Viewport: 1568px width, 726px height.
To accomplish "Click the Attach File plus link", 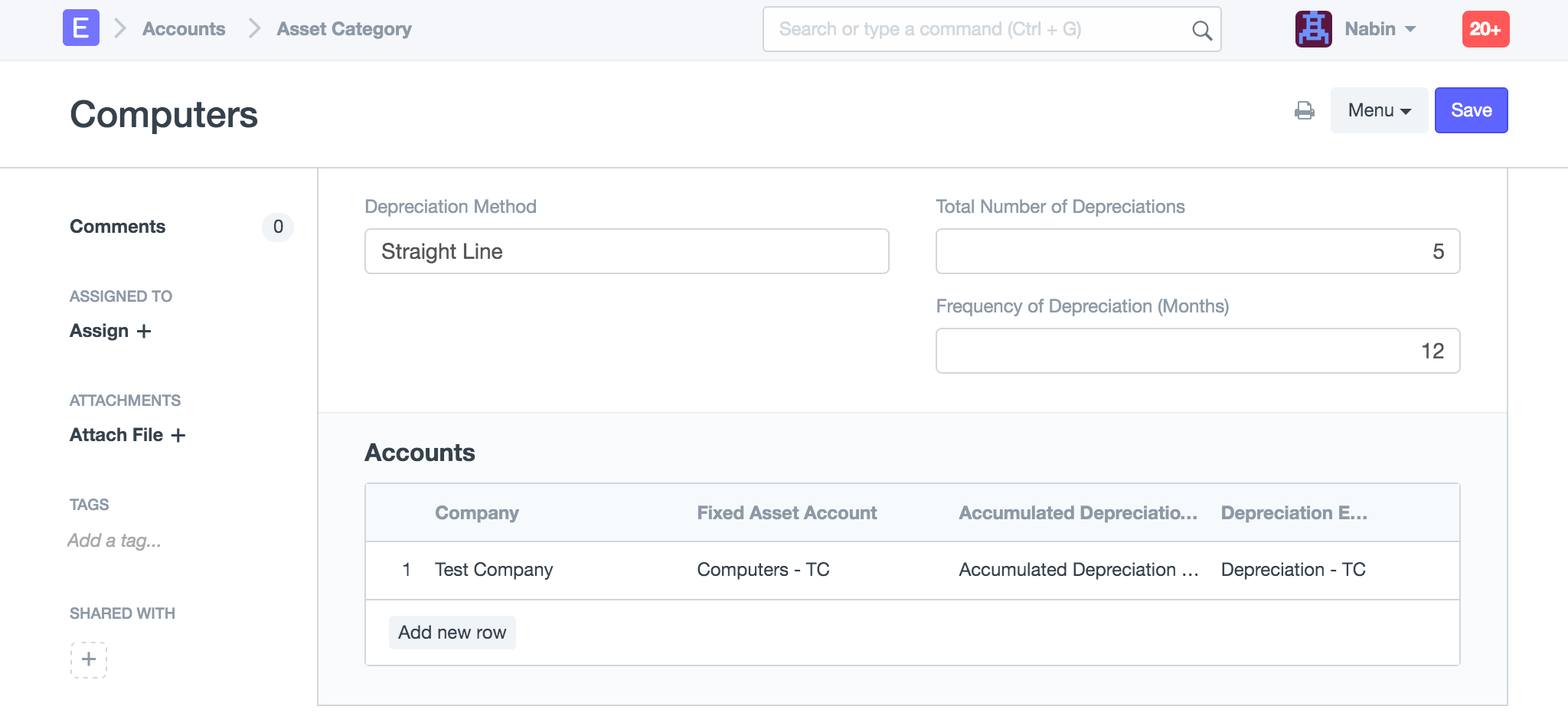I will (127, 435).
